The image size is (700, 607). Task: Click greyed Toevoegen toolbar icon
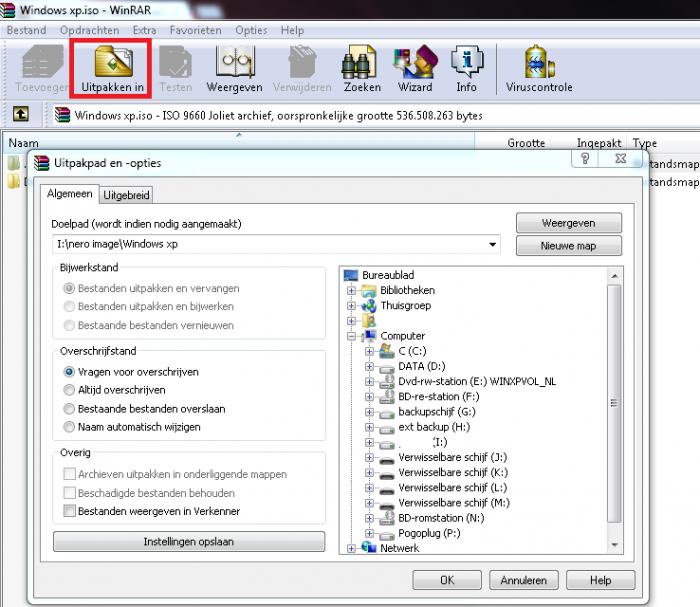tap(42, 62)
